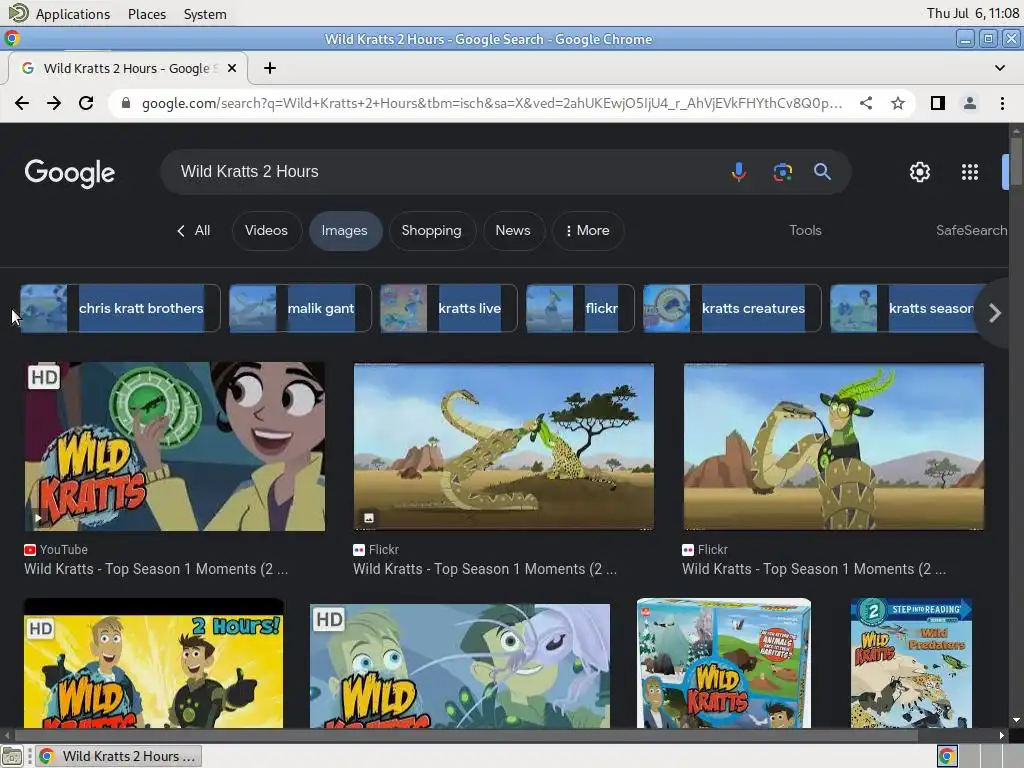The width and height of the screenshot is (1024, 768).
Task: Select the 'chris kratt brothers' chip
Action: coord(120,308)
